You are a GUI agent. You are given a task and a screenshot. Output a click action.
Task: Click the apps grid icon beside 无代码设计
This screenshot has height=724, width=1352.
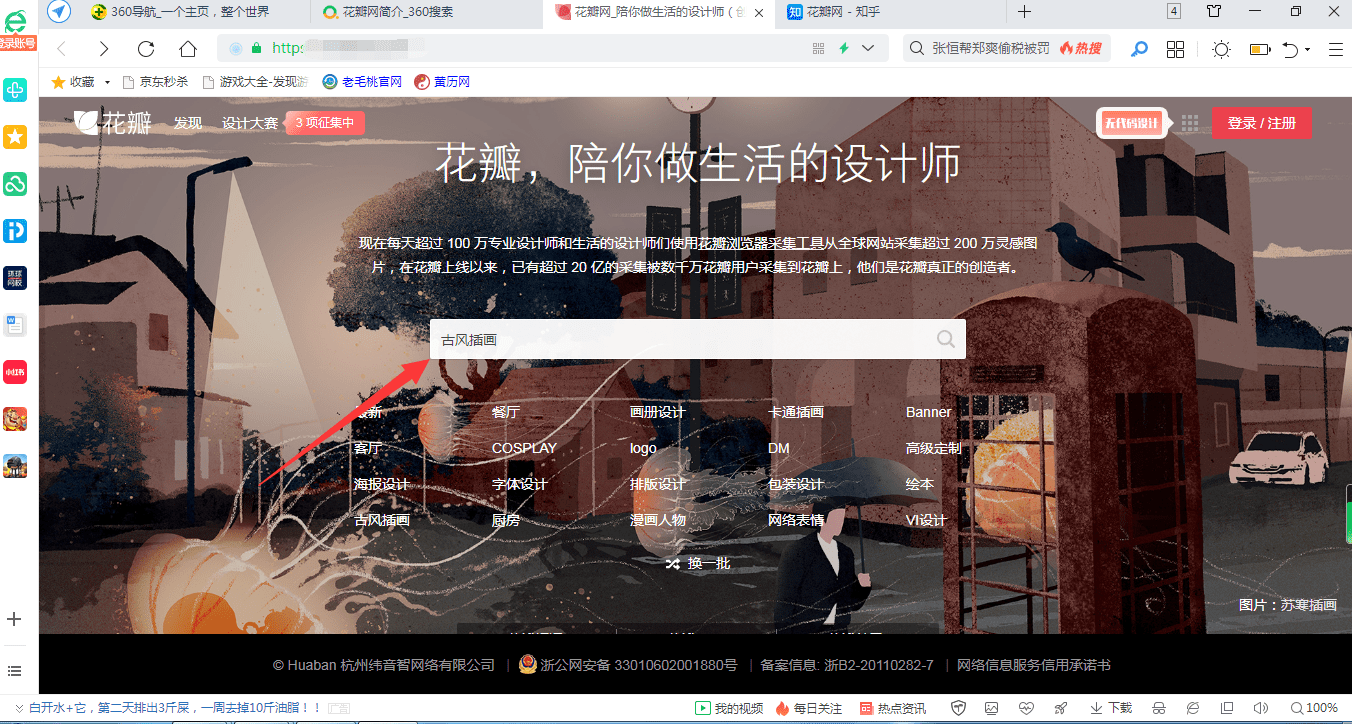pos(1190,122)
